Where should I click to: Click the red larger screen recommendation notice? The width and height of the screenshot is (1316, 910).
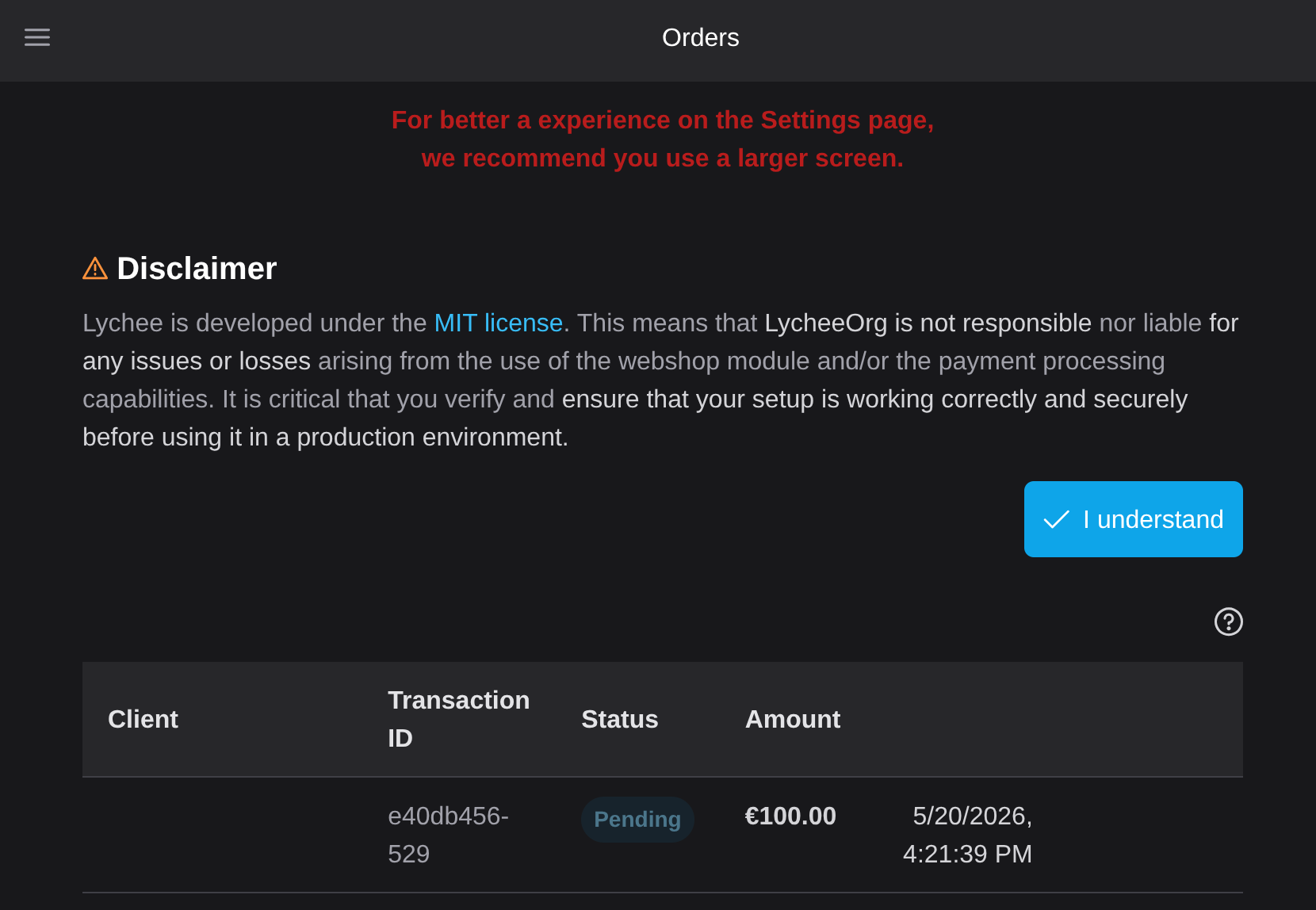click(663, 139)
